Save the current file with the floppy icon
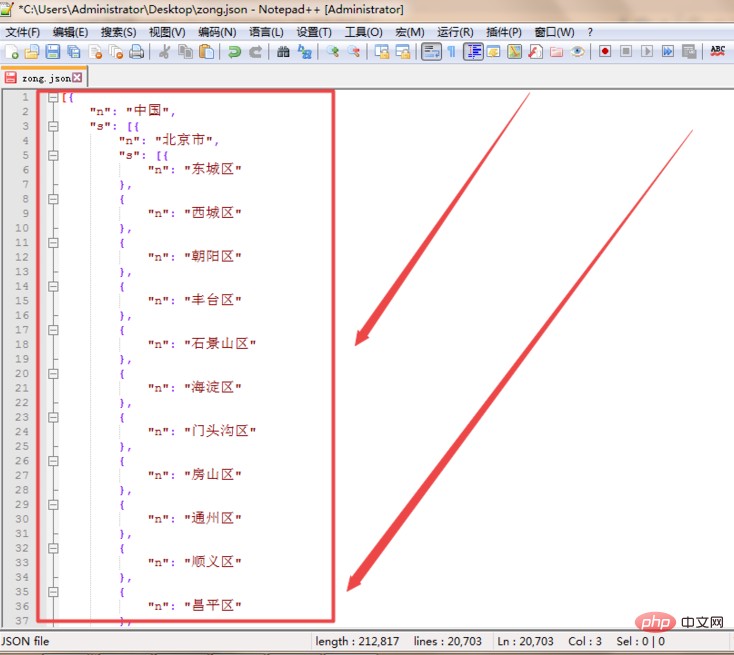Image resolution: width=734 pixels, height=655 pixels. pos(52,52)
